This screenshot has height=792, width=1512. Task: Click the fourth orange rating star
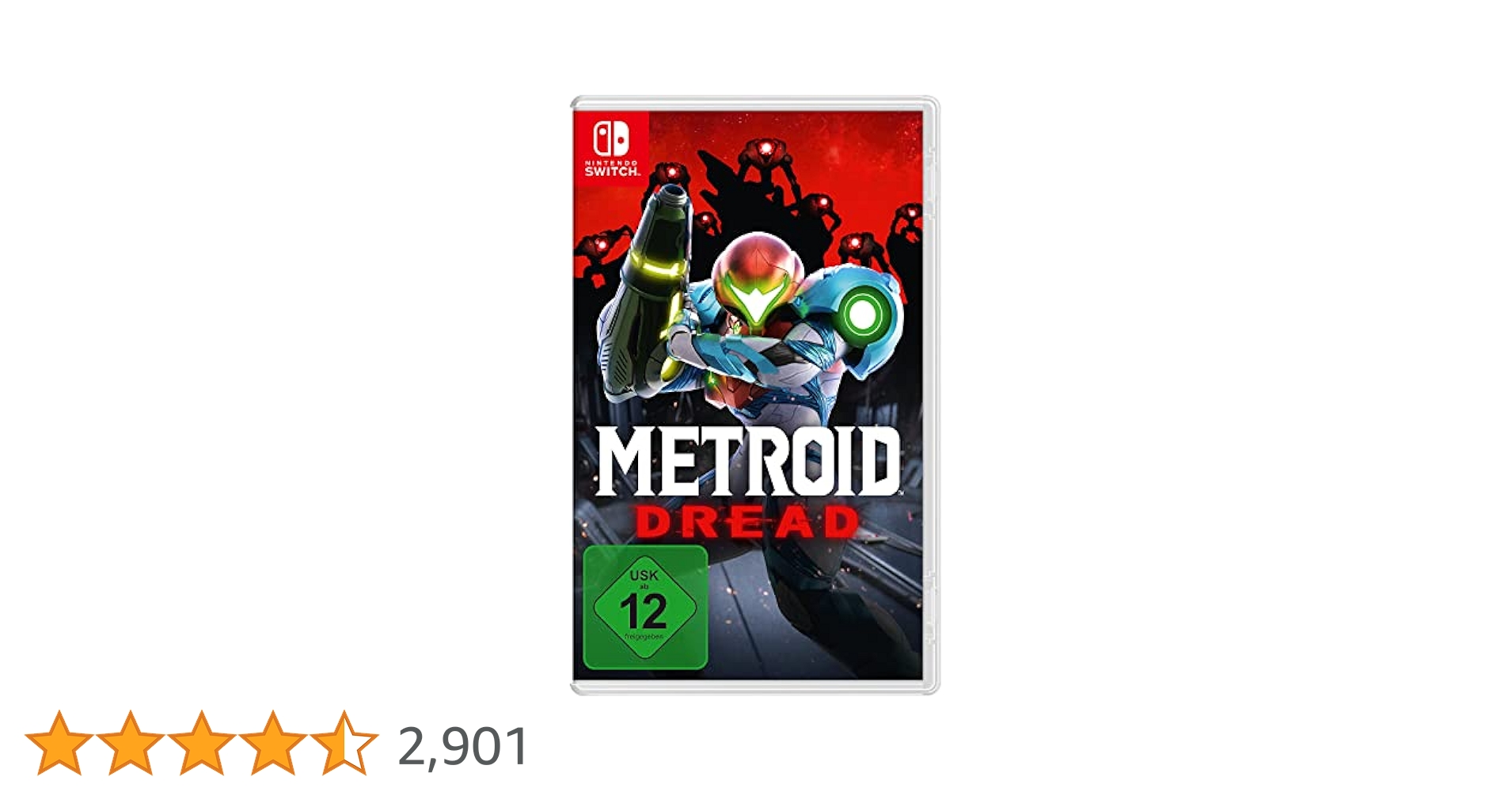tap(272, 742)
